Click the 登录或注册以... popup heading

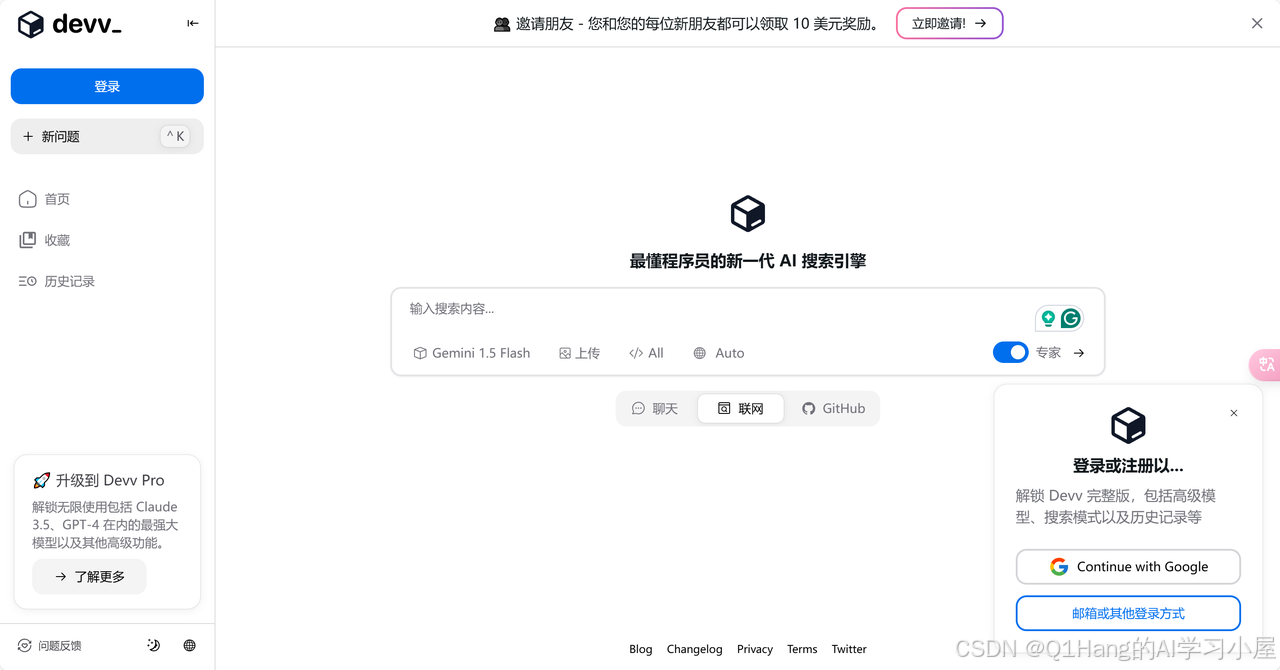(x=1128, y=466)
